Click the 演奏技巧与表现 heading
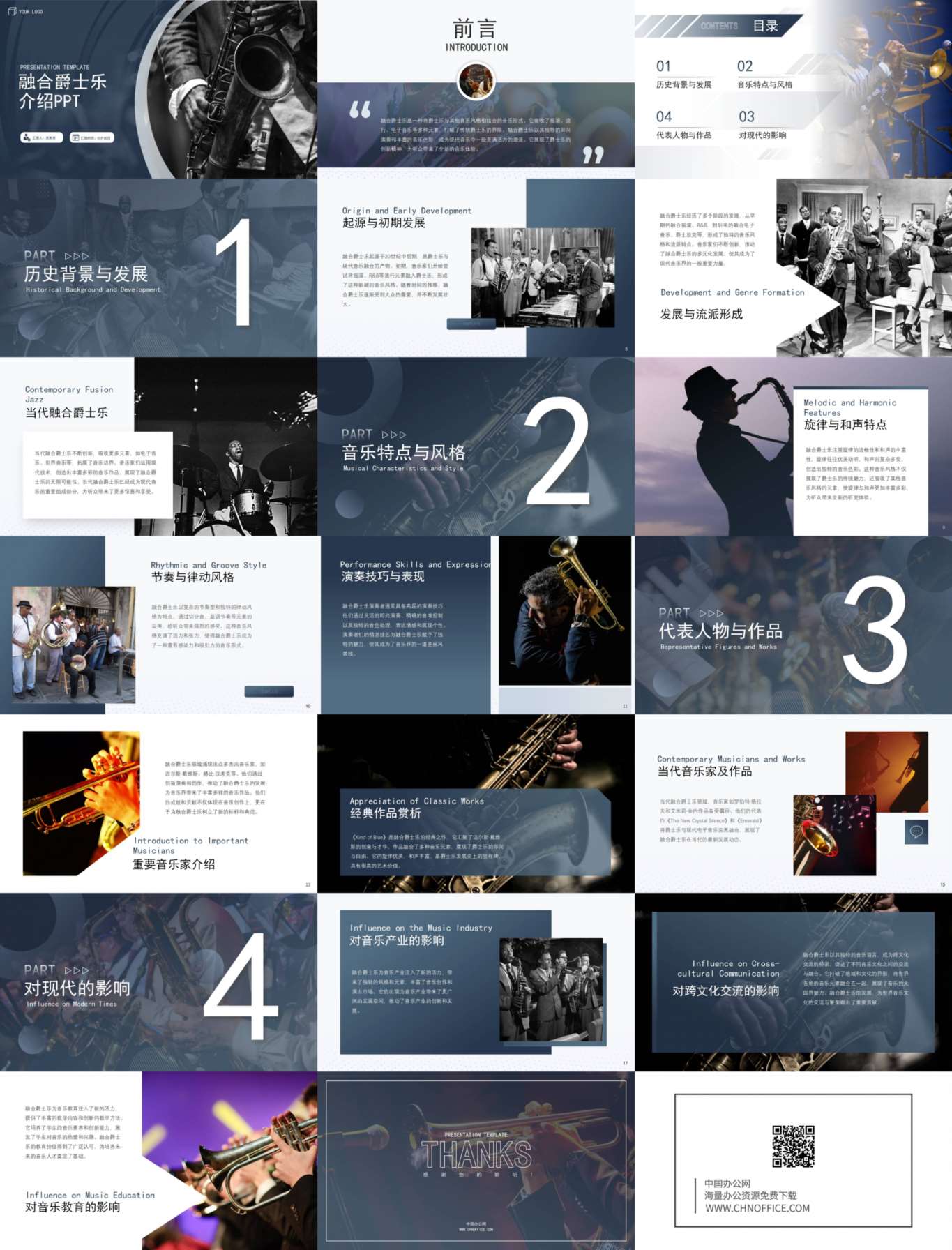The height and width of the screenshot is (1250, 952). pyautogui.click(x=383, y=576)
